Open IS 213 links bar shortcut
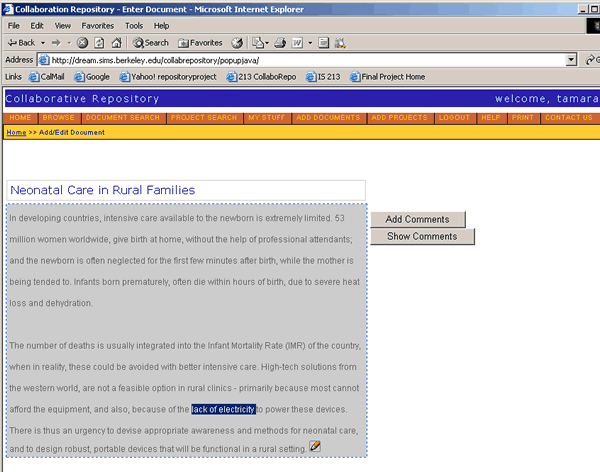Screen dimensions: 600x472 [323, 77]
